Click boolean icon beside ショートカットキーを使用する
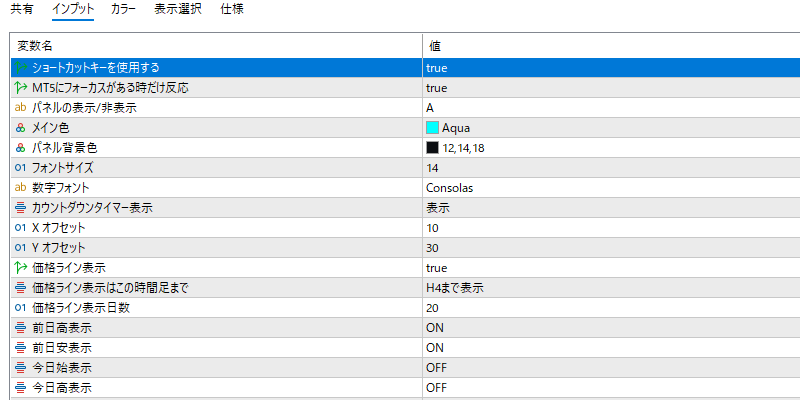The height and width of the screenshot is (400, 800). [20, 67]
